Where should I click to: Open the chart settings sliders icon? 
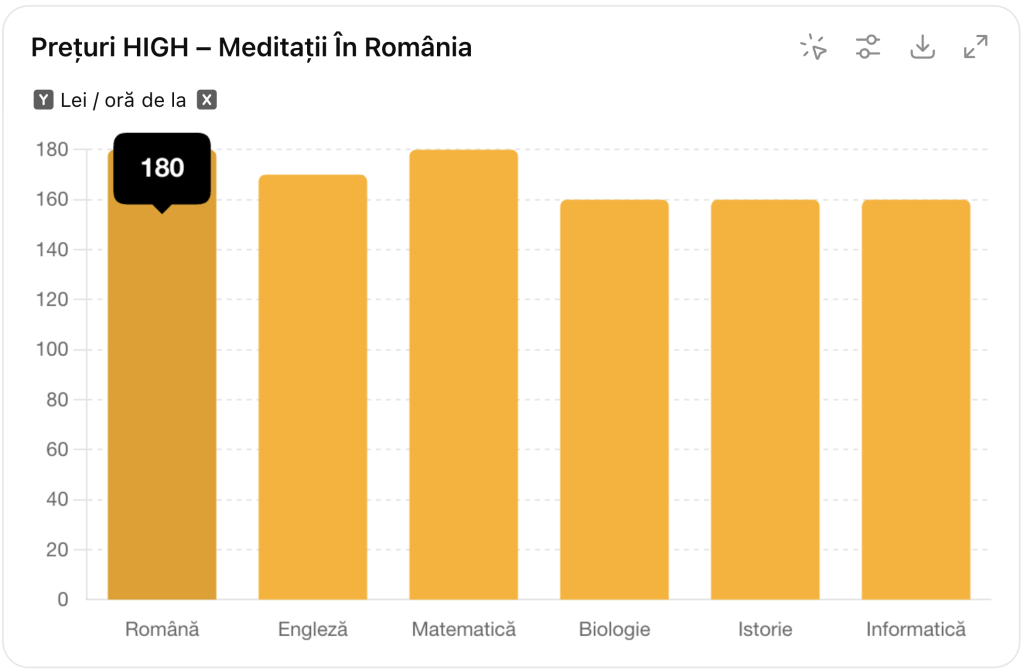(868, 47)
